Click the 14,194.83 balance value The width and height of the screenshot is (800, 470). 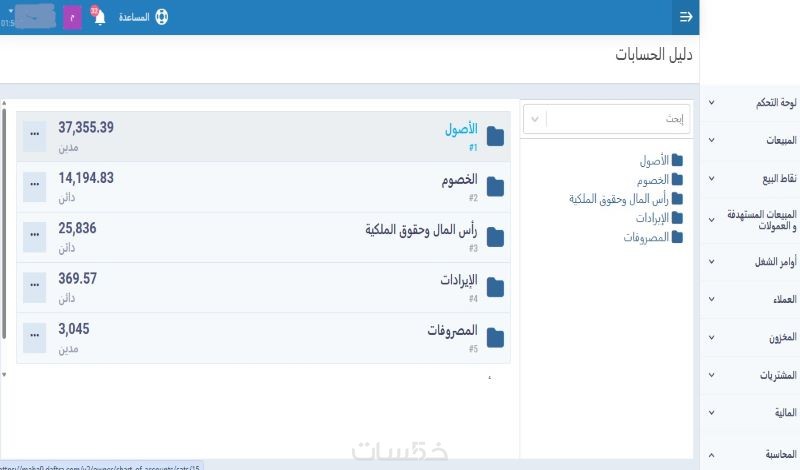(86, 178)
